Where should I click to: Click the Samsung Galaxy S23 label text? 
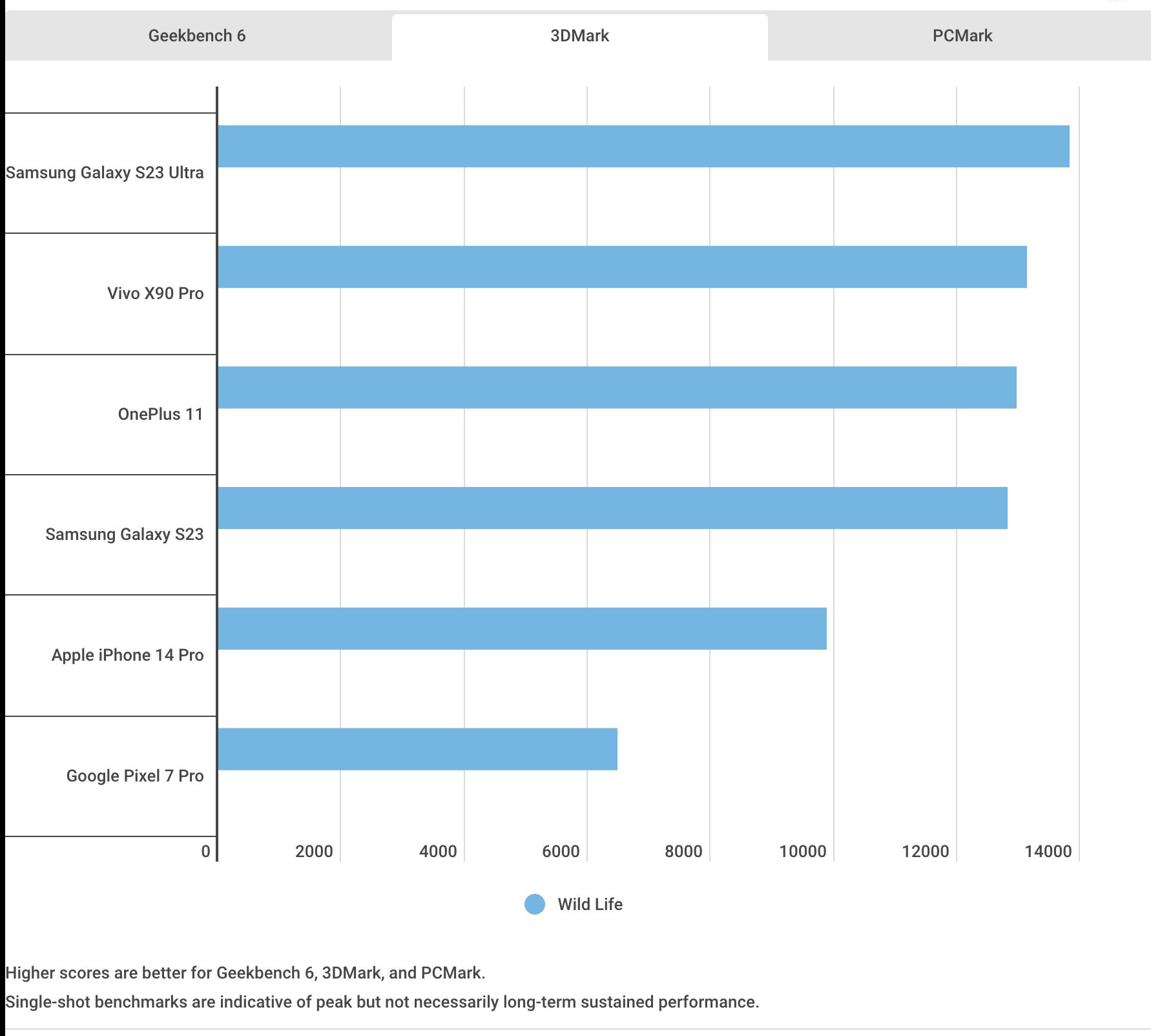(124, 534)
